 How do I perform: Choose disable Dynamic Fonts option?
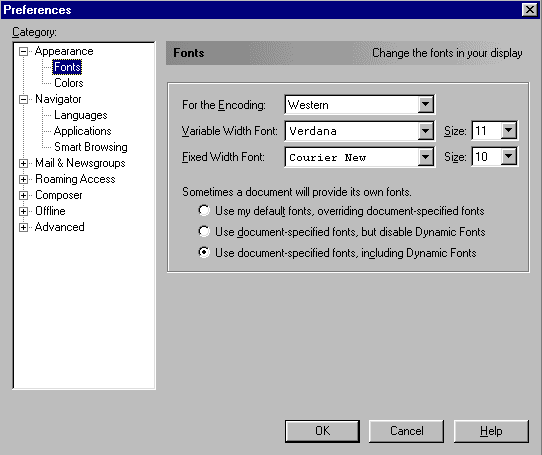204,231
